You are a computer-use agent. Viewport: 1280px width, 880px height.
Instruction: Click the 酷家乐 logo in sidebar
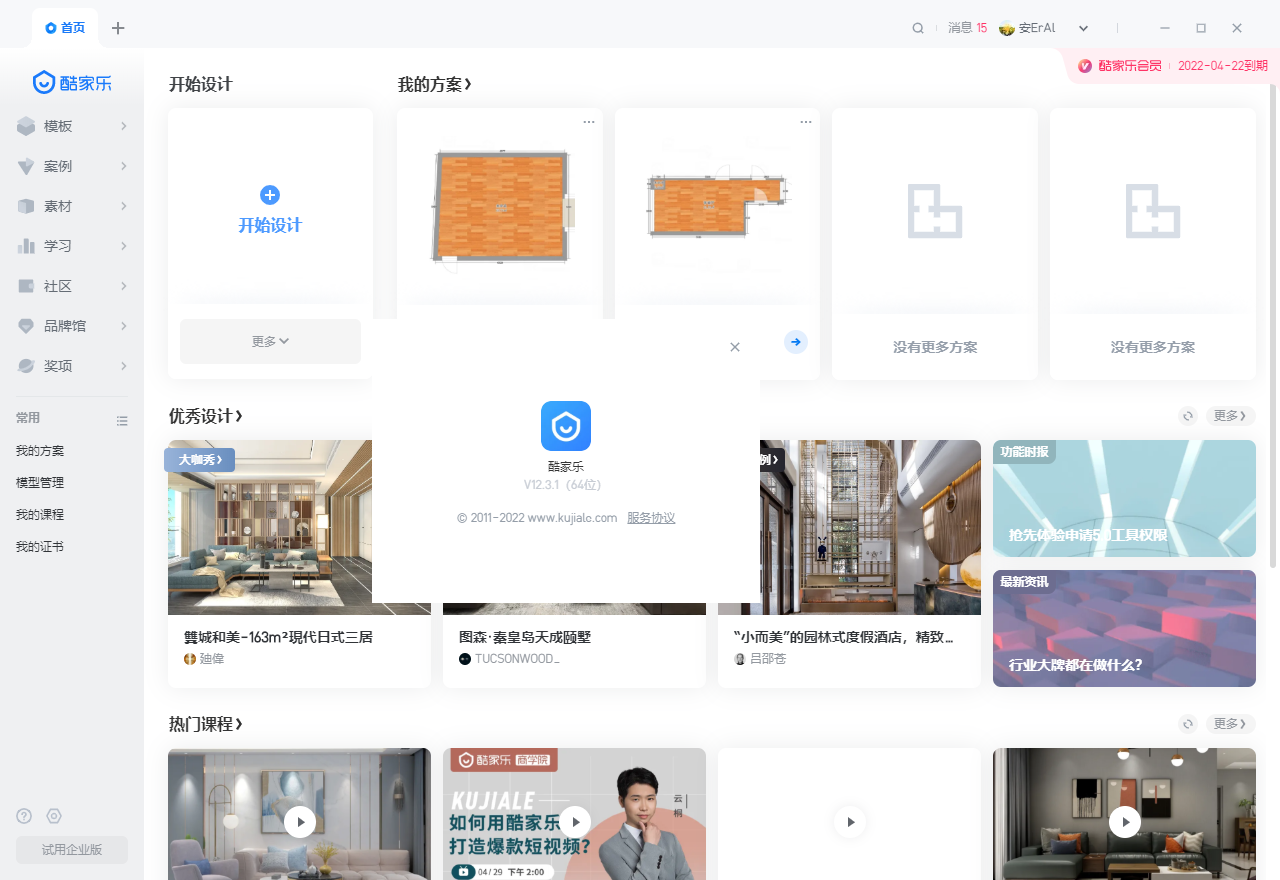click(72, 83)
